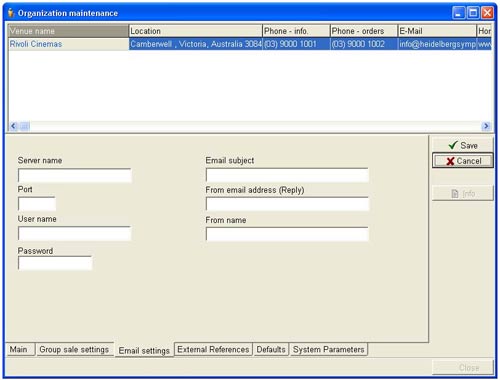Image resolution: width=500 pixels, height=380 pixels.
Task: Click the info@heidelbergsymp email cell
Action: coord(437,44)
